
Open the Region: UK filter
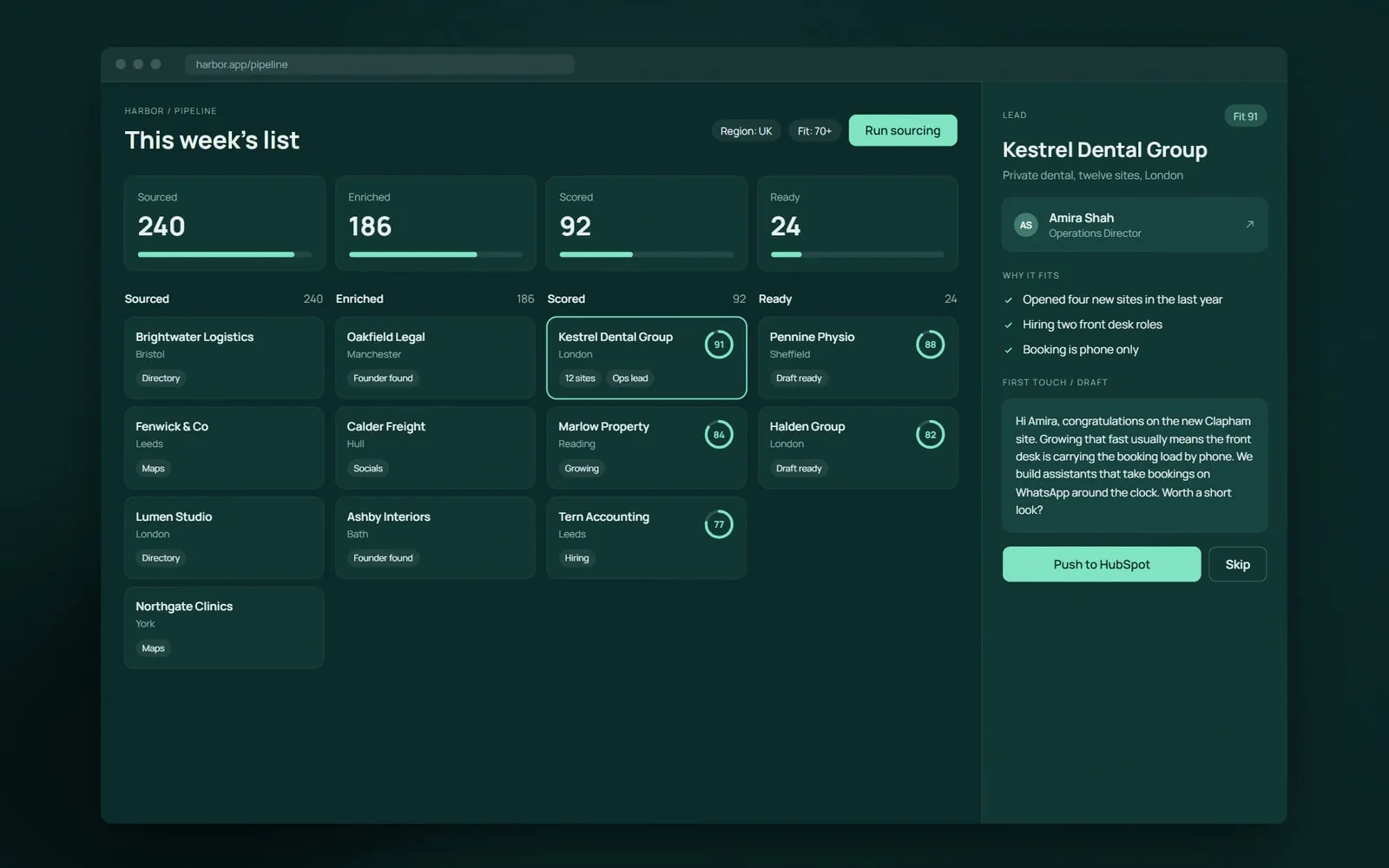coord(746,131)
